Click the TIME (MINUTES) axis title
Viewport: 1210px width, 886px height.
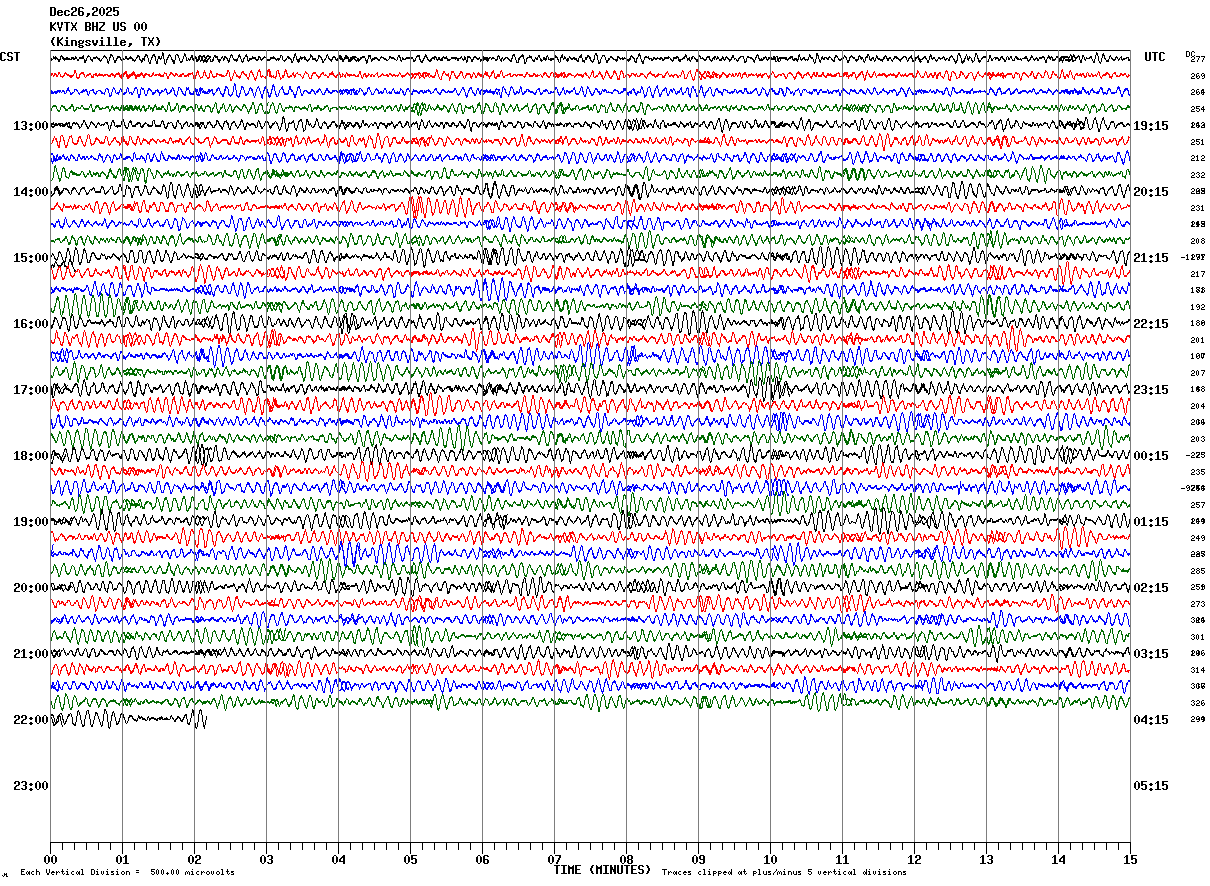point(602,870)
